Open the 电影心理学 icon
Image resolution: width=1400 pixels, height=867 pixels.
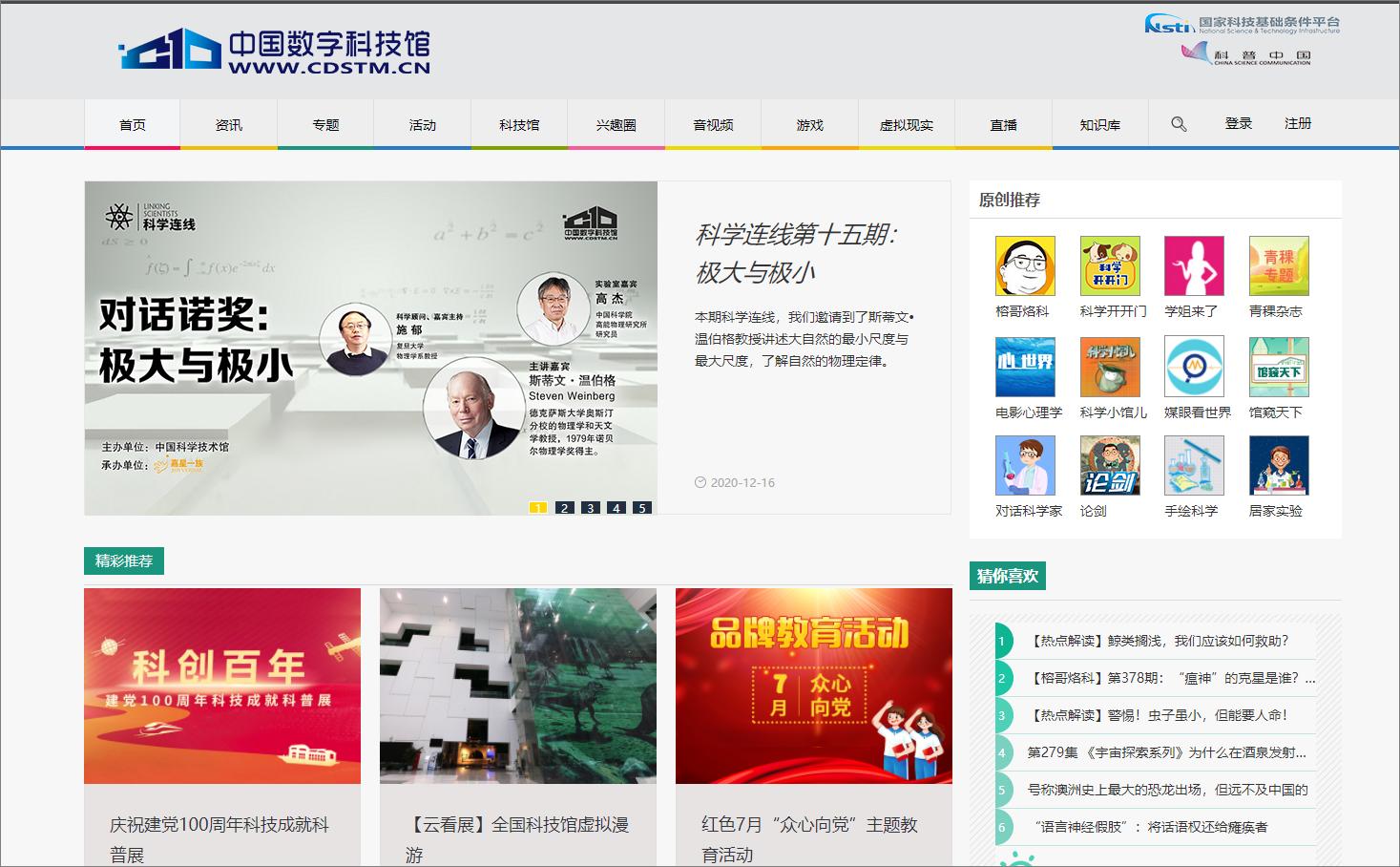point(1026,367)
